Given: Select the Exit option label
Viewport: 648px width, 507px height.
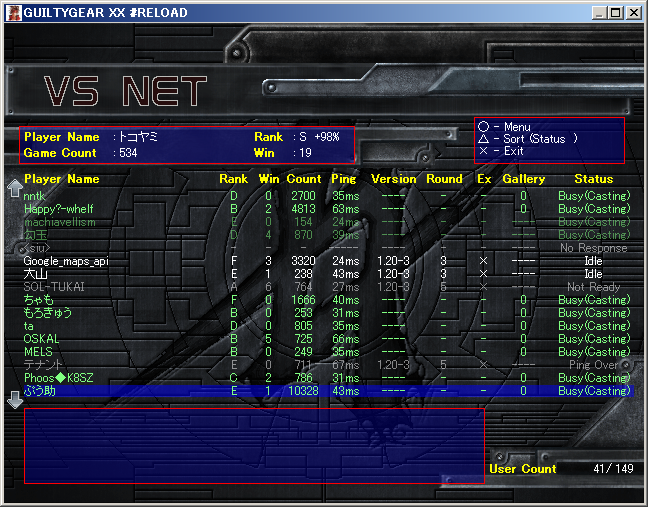Looking at the screenshot, I should 514,151.
